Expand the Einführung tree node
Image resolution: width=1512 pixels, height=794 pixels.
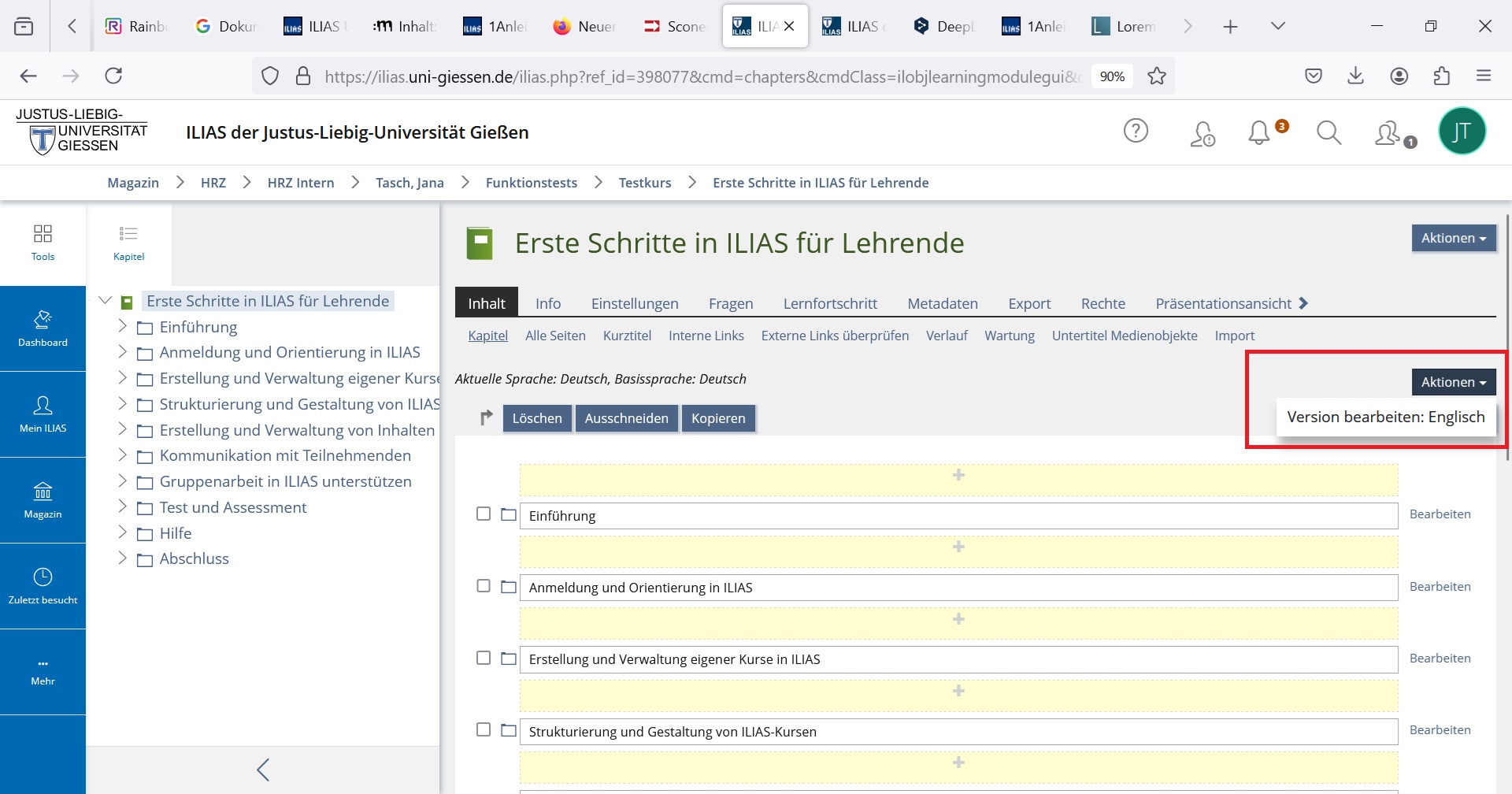(122, 326)
